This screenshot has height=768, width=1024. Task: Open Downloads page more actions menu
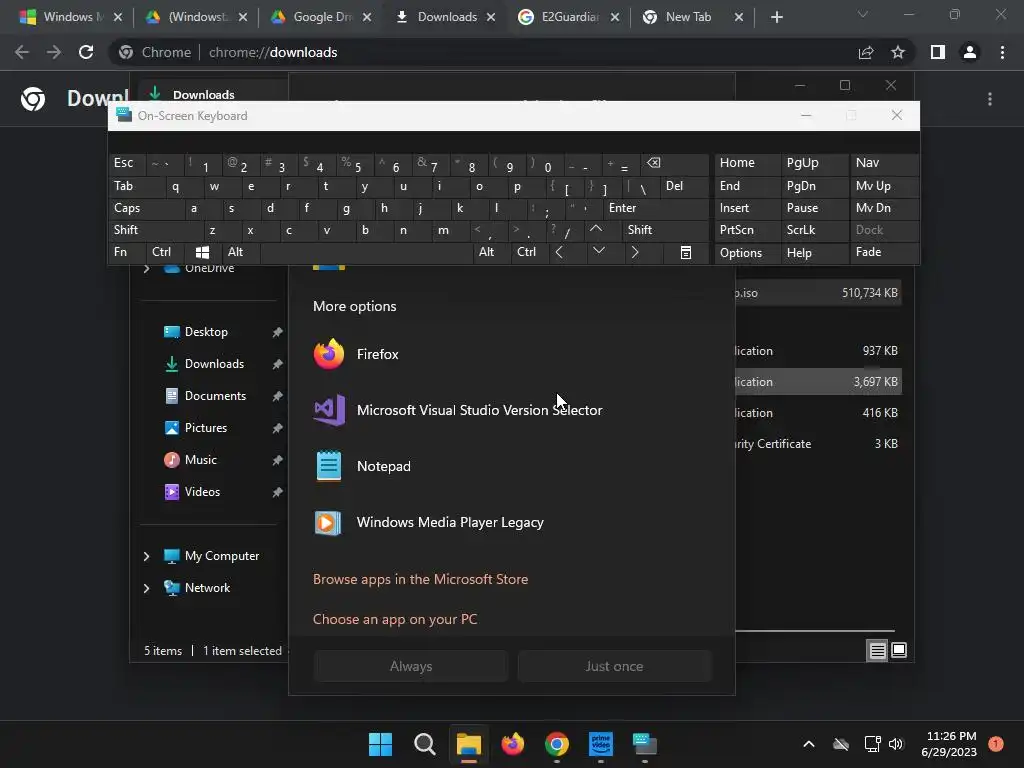point(990,99)
